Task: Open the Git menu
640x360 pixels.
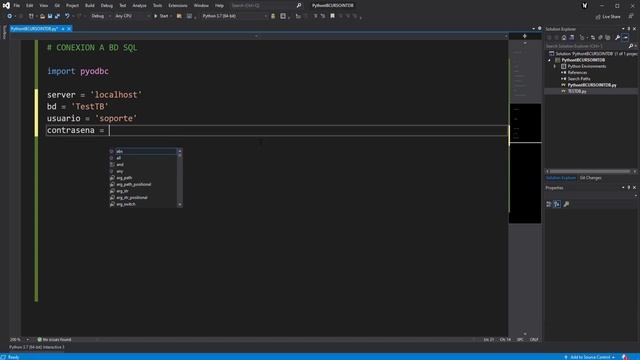Action: [57, 6]
